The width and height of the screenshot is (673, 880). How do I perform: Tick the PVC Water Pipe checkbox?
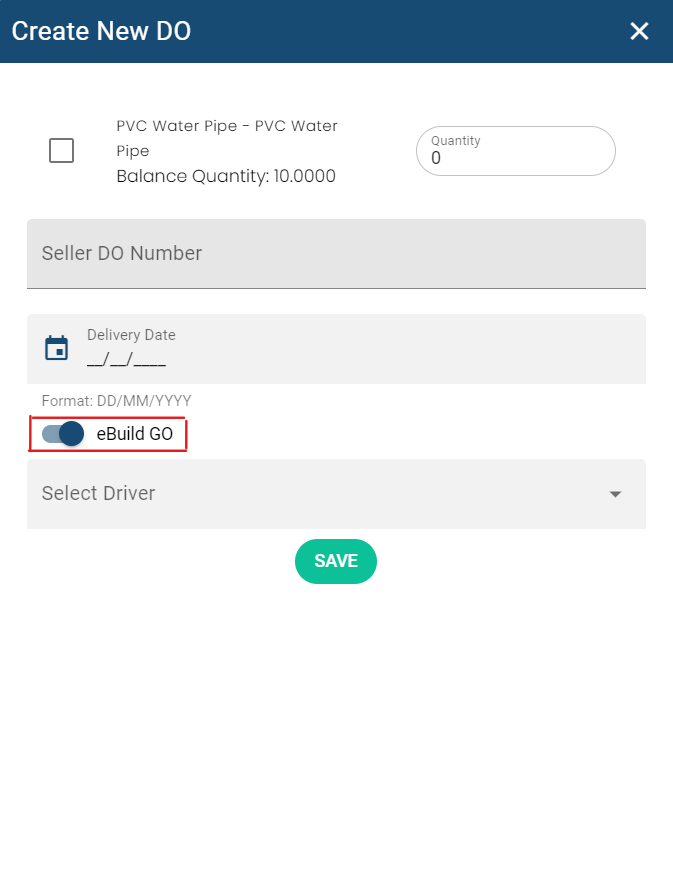(x=61, y=151)
